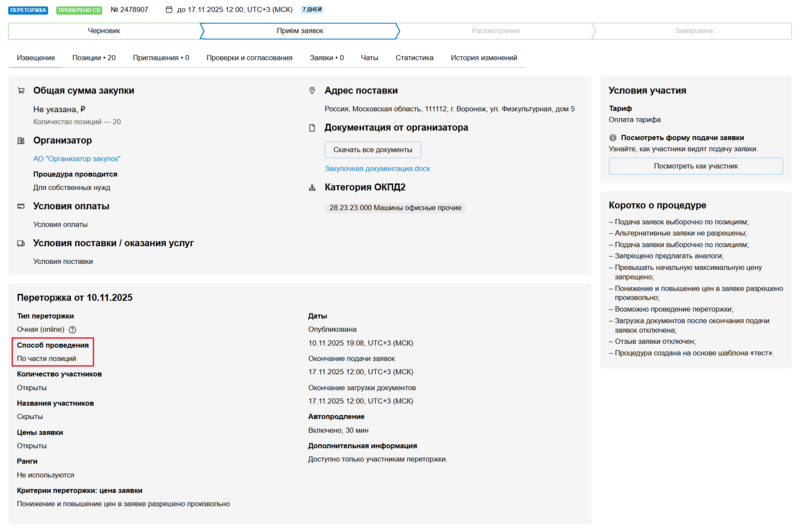This screenshot has width=800, height=532.
Task: Switch to the Проверки и согласования tab
Action: [249, 58]
